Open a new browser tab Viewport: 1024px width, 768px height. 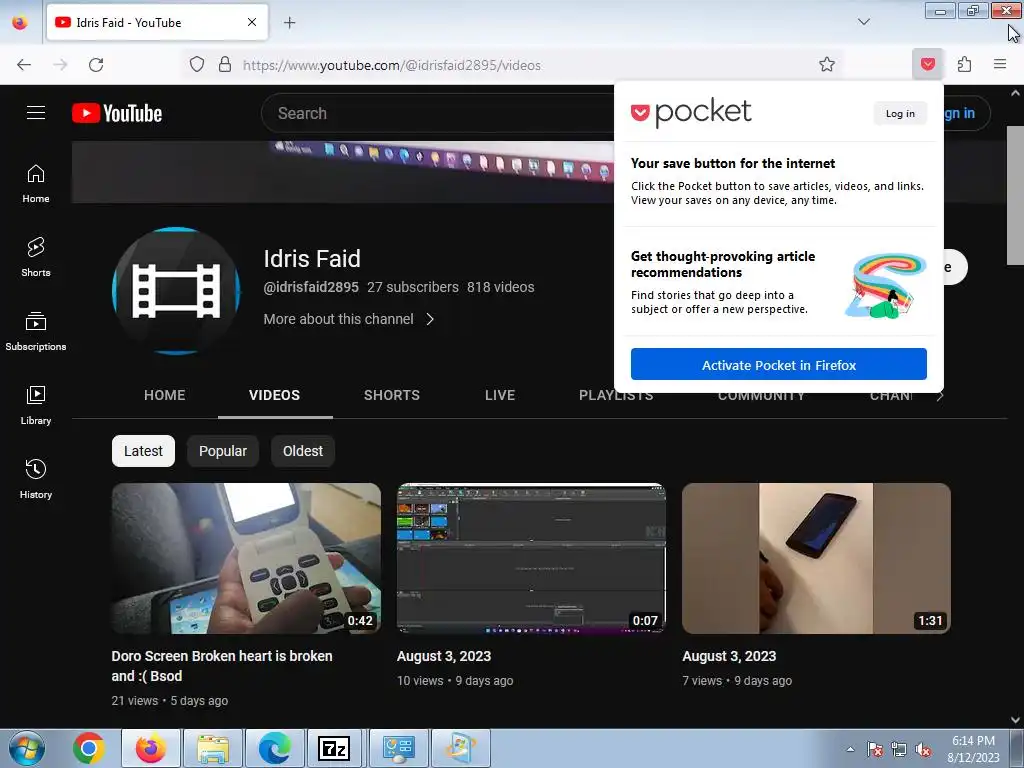point(289,23)
